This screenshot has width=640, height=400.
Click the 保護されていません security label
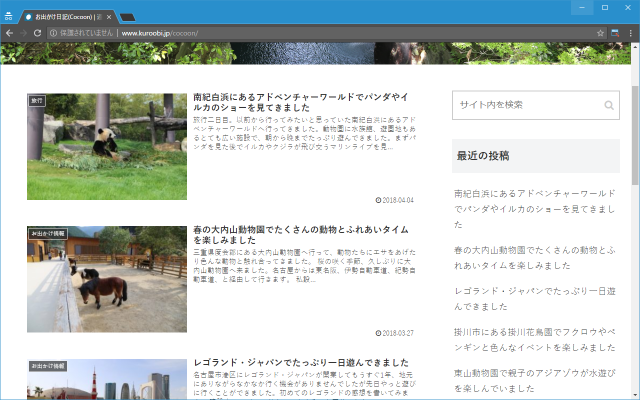click(x=86, y=33)
